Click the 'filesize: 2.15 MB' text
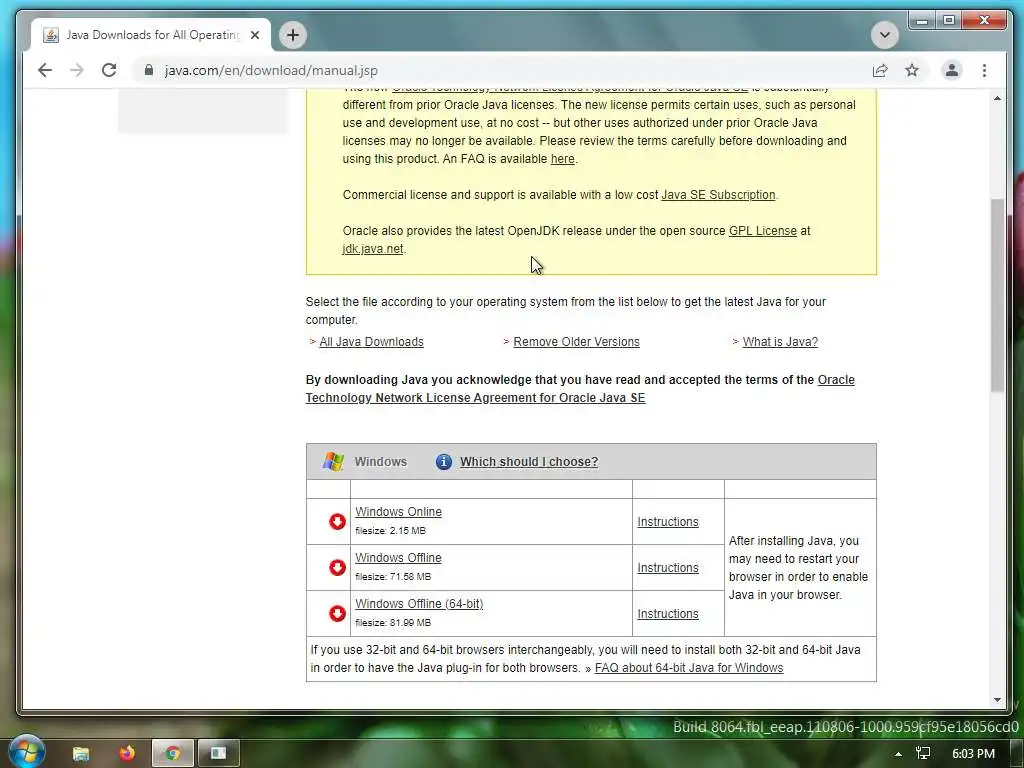 pyautogui.click(x=390, y=530)
